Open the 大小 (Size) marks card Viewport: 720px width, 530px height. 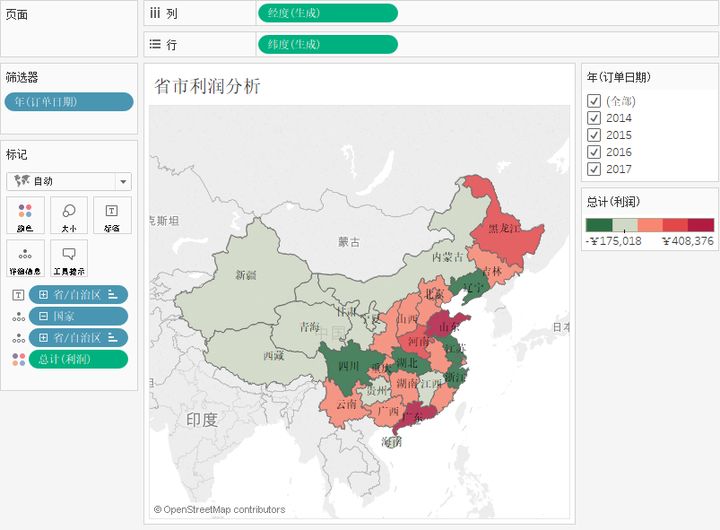click(x=69, y=215)
